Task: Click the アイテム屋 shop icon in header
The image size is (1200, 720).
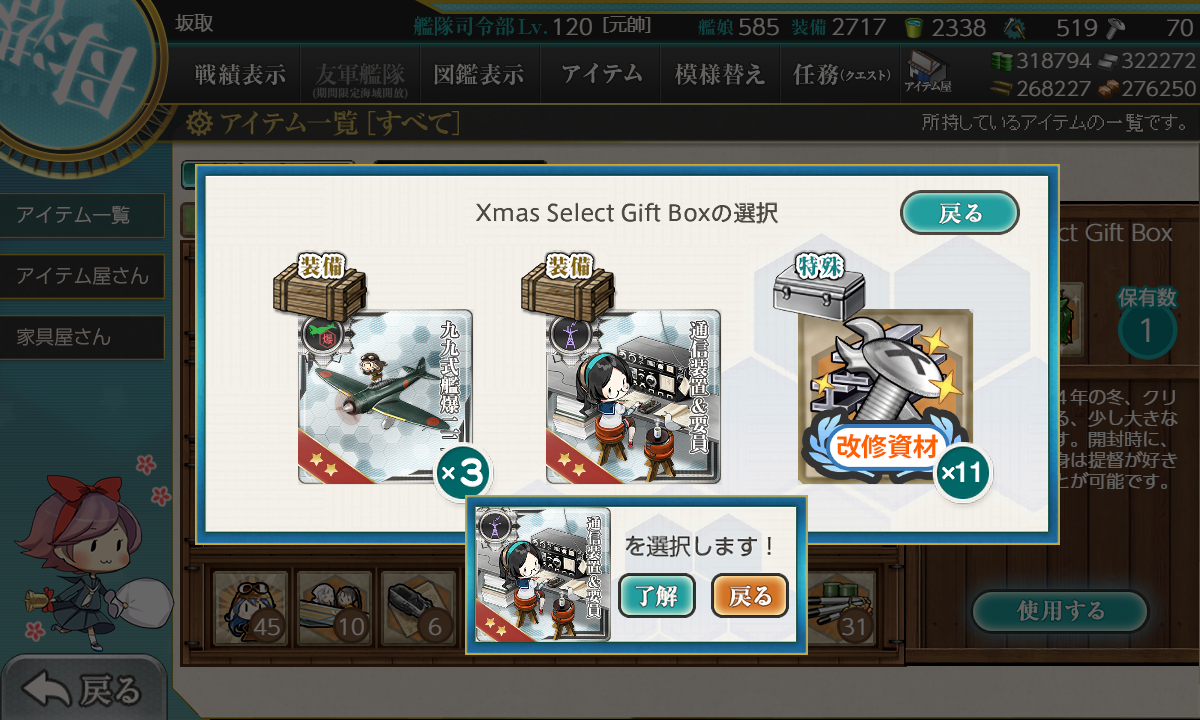Action: pos(930,73)
